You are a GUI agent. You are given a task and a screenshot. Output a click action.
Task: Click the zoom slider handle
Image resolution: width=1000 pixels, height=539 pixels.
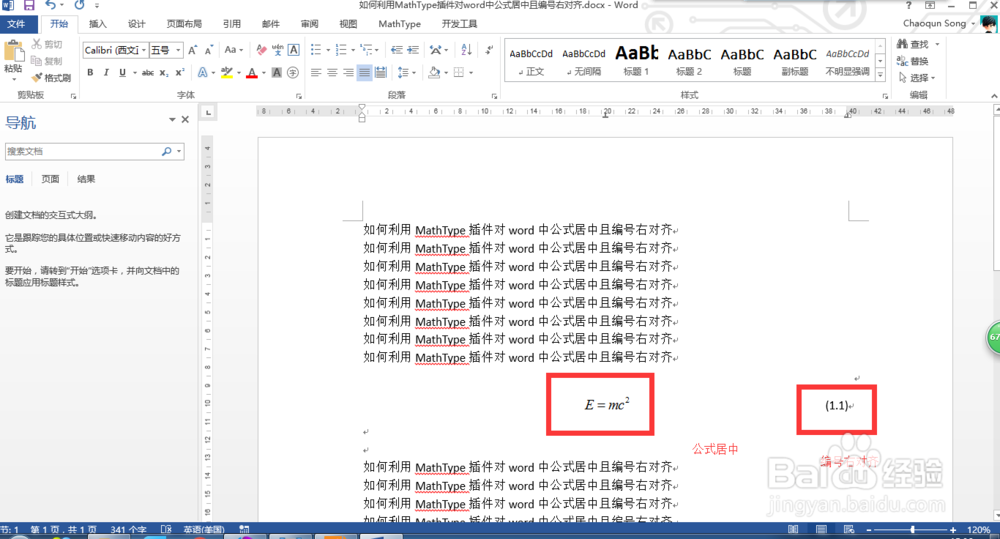(913, 529)
